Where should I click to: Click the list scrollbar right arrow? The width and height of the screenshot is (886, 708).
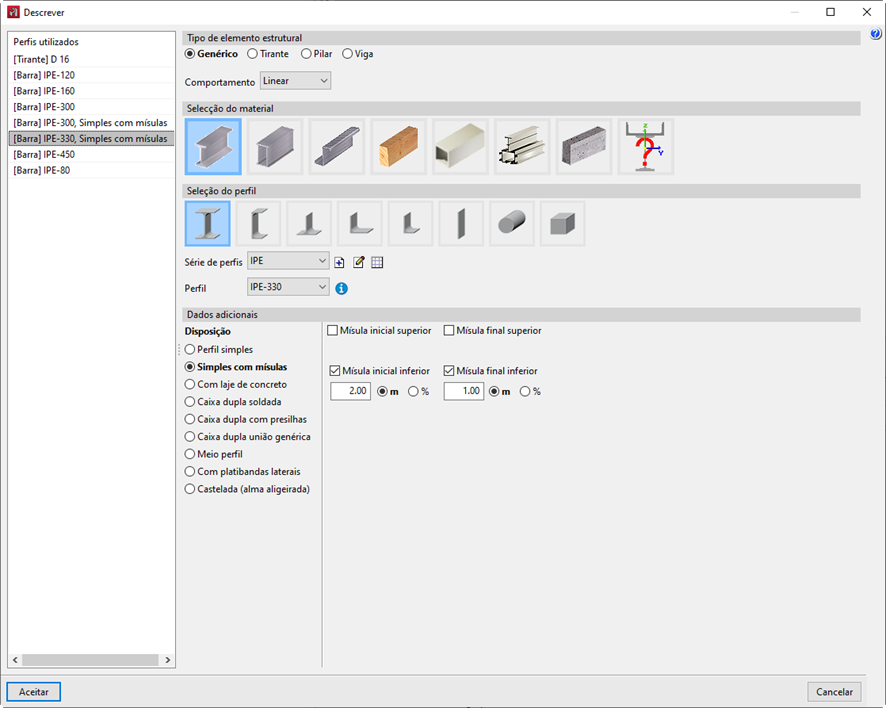point(167,660)
